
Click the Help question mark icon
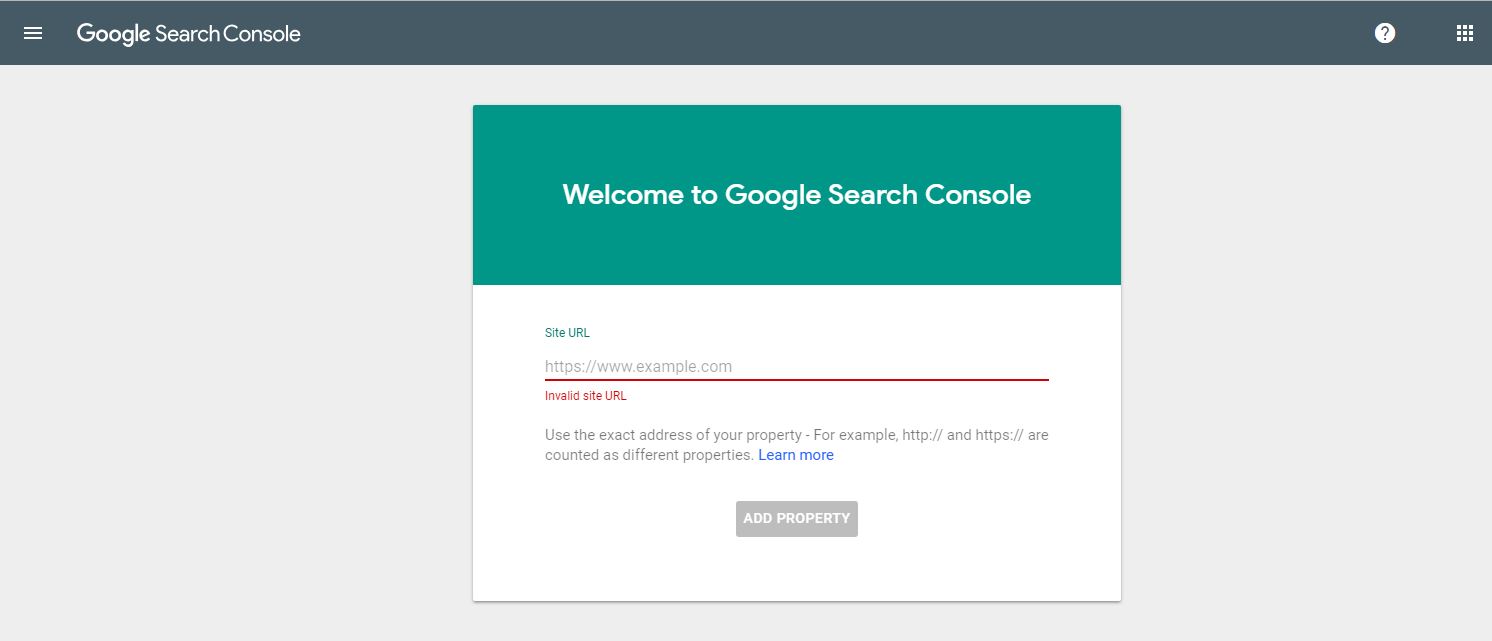1384,33
